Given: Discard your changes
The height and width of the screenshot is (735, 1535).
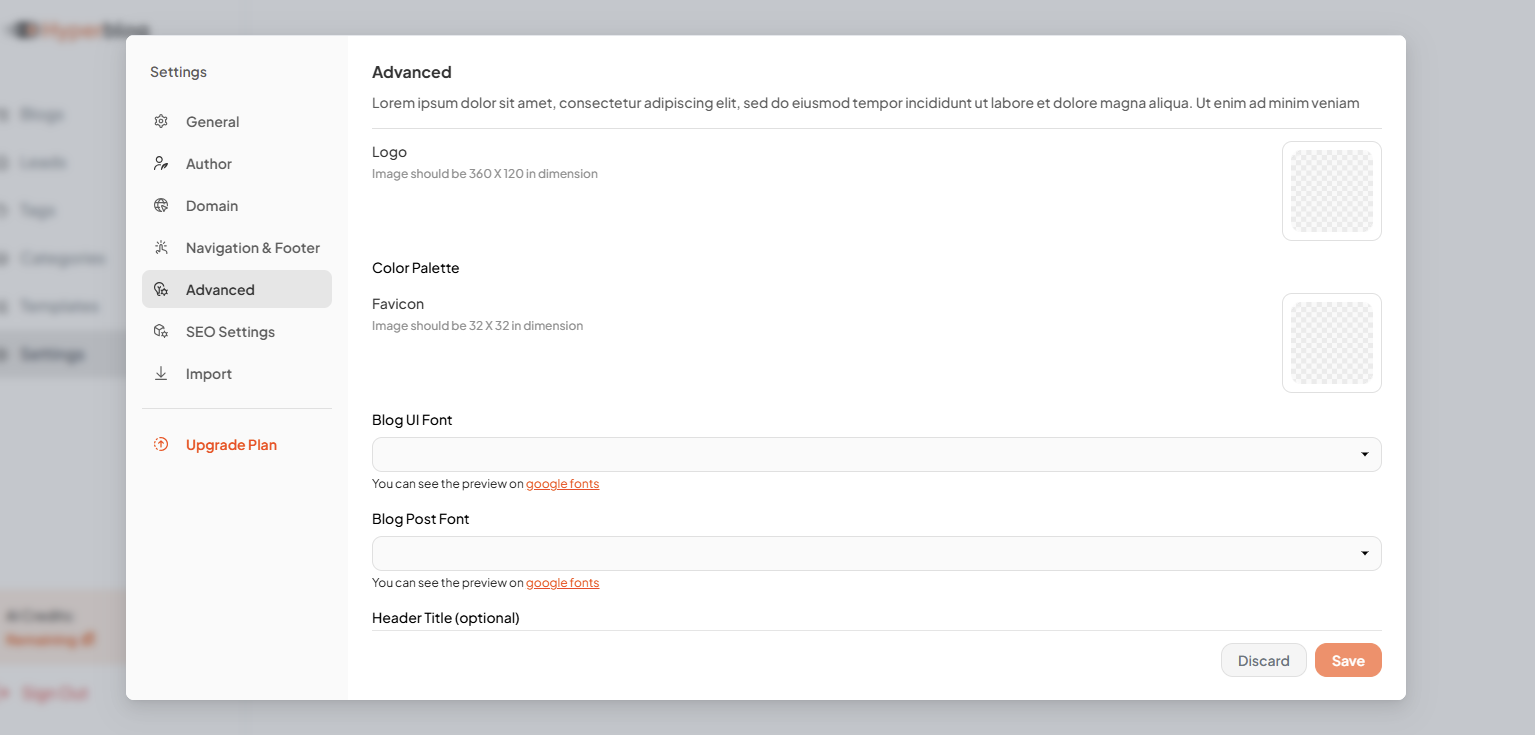Looking at the screenshot, I should click(1263, 660).
